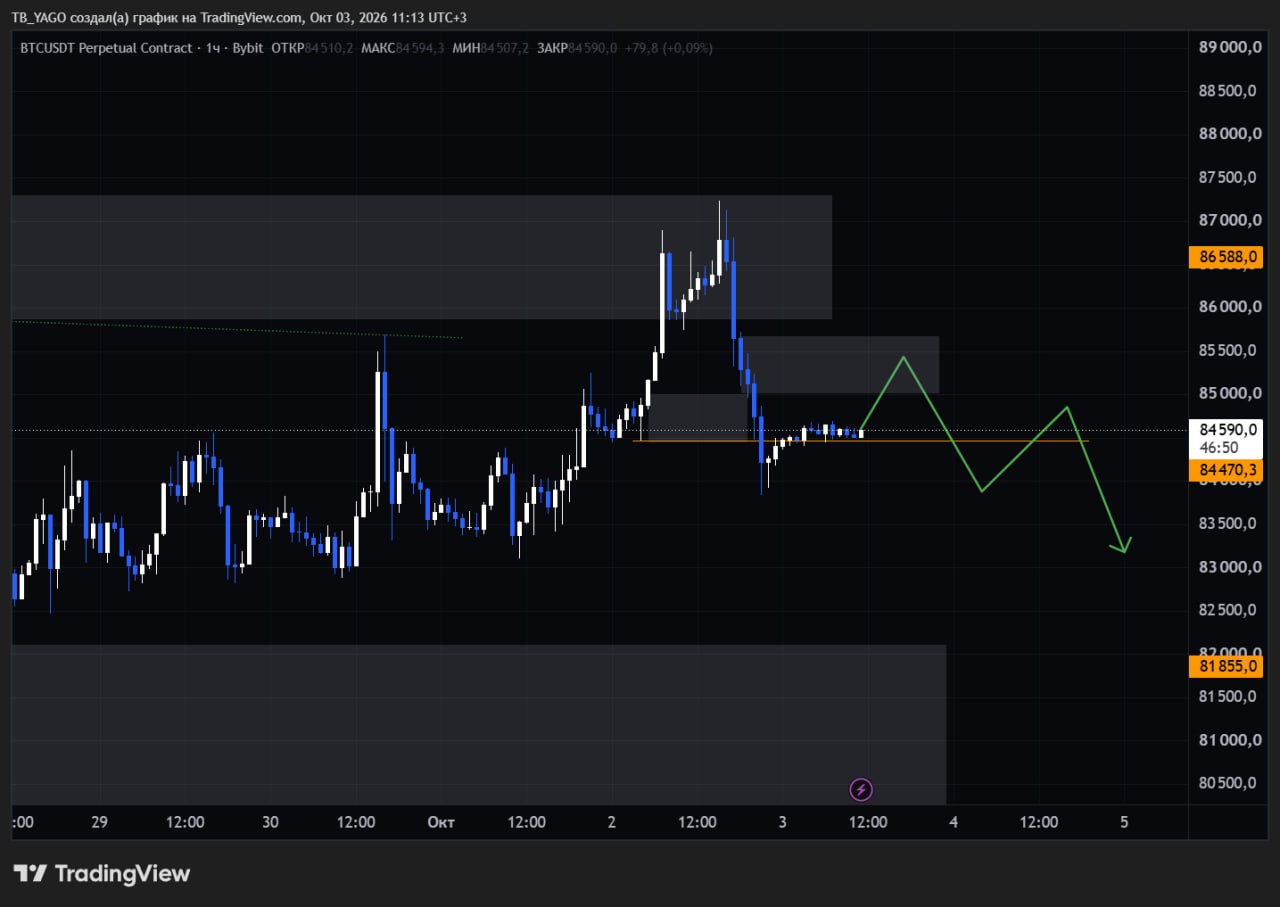Viewport: 1280px width, 907px height.
Task: Click the orange 86 588,0 price label
Action: 1227,257
